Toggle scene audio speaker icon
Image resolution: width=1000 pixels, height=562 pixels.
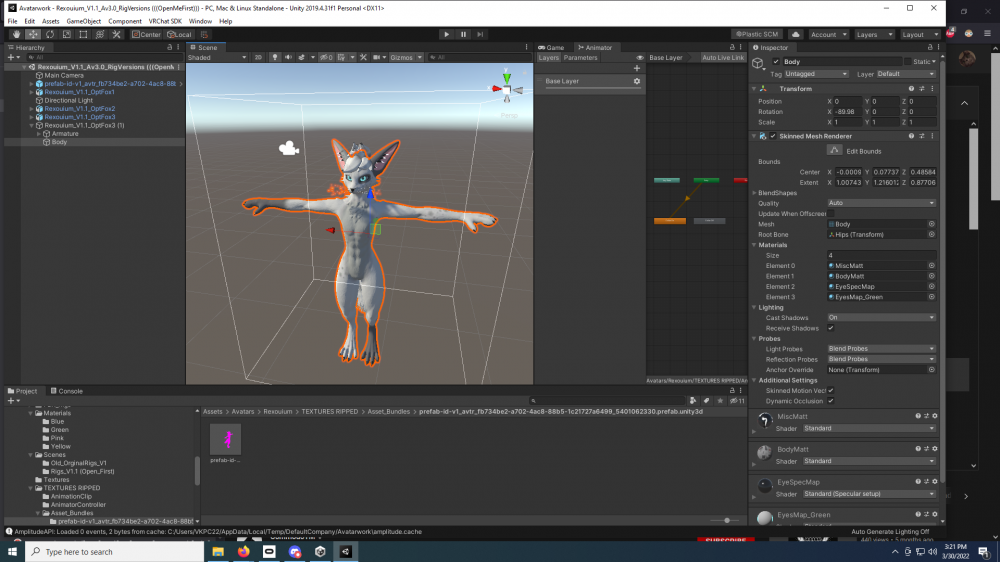click(x=288, y=57)
